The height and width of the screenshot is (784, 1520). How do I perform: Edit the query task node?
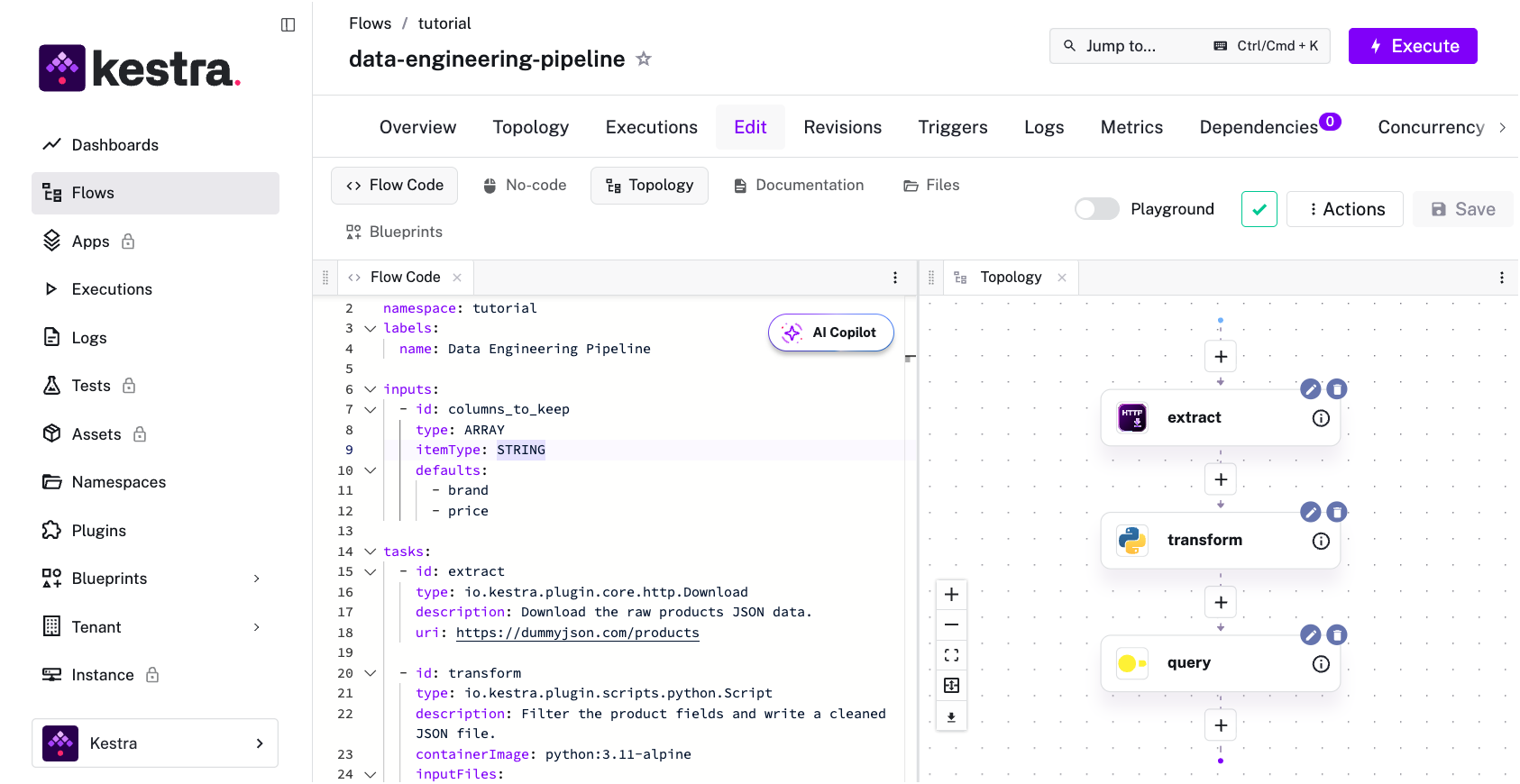coord(1311,635)
